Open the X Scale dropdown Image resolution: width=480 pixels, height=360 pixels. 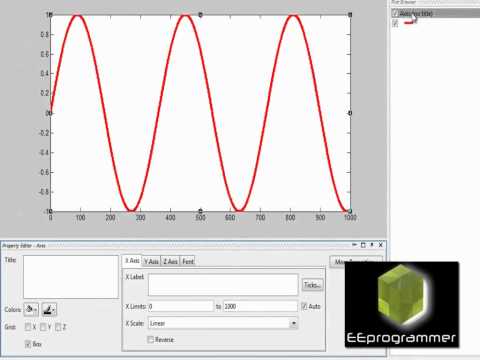[294, 323]
